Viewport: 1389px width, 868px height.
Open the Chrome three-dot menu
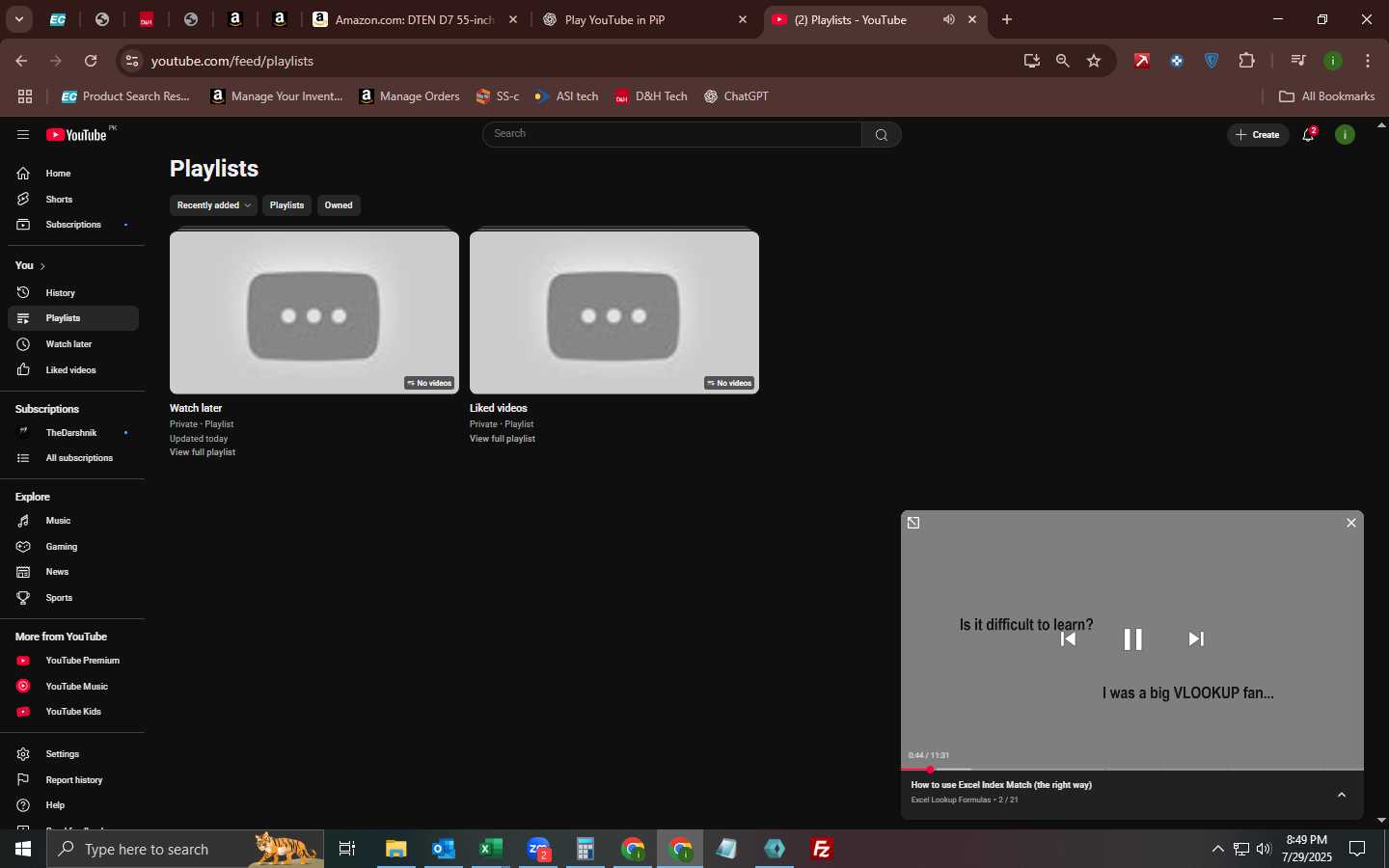point(1368,61)
